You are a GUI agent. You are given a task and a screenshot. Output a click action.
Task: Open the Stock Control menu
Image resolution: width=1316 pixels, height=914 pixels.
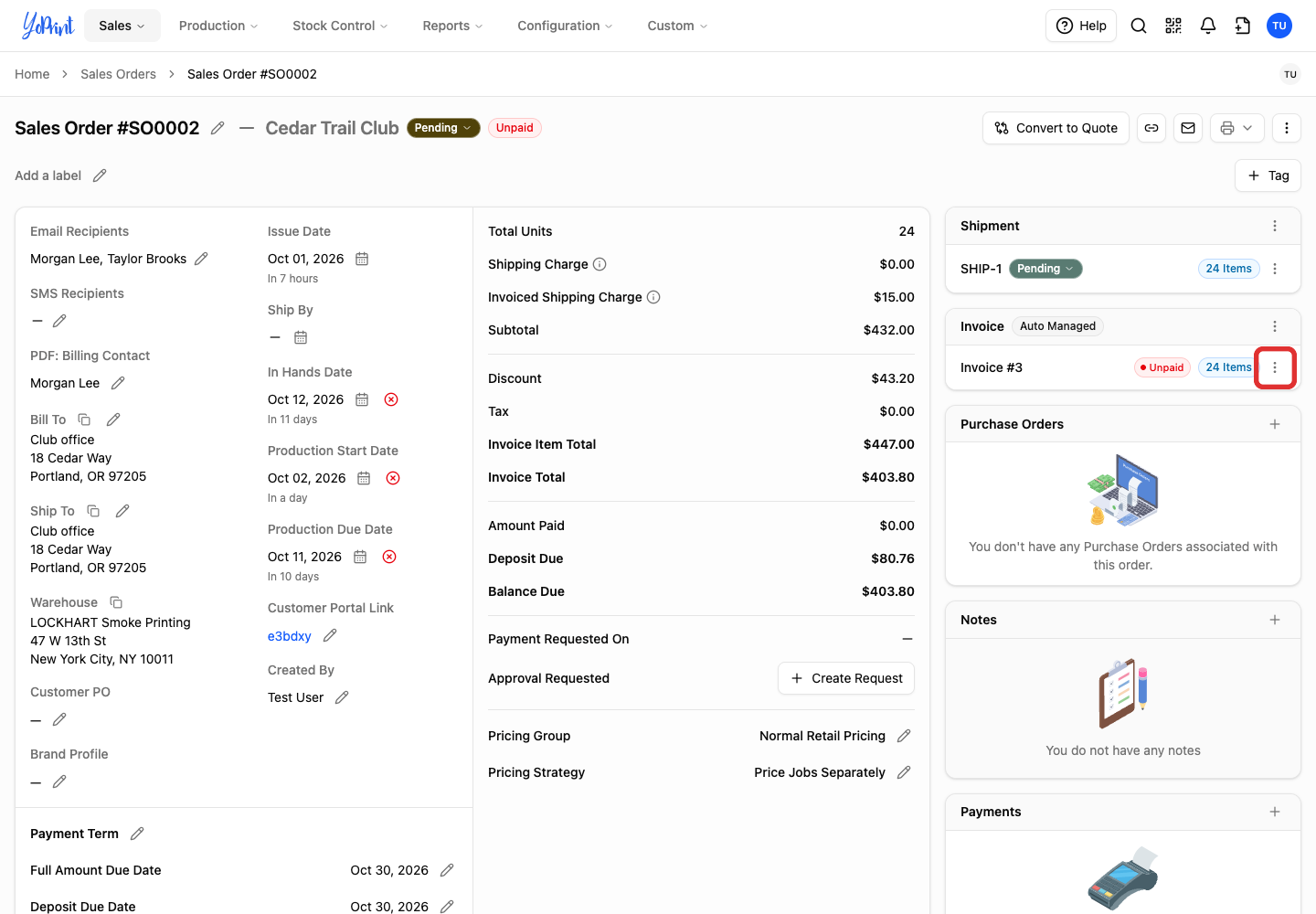tap(340, 26)
